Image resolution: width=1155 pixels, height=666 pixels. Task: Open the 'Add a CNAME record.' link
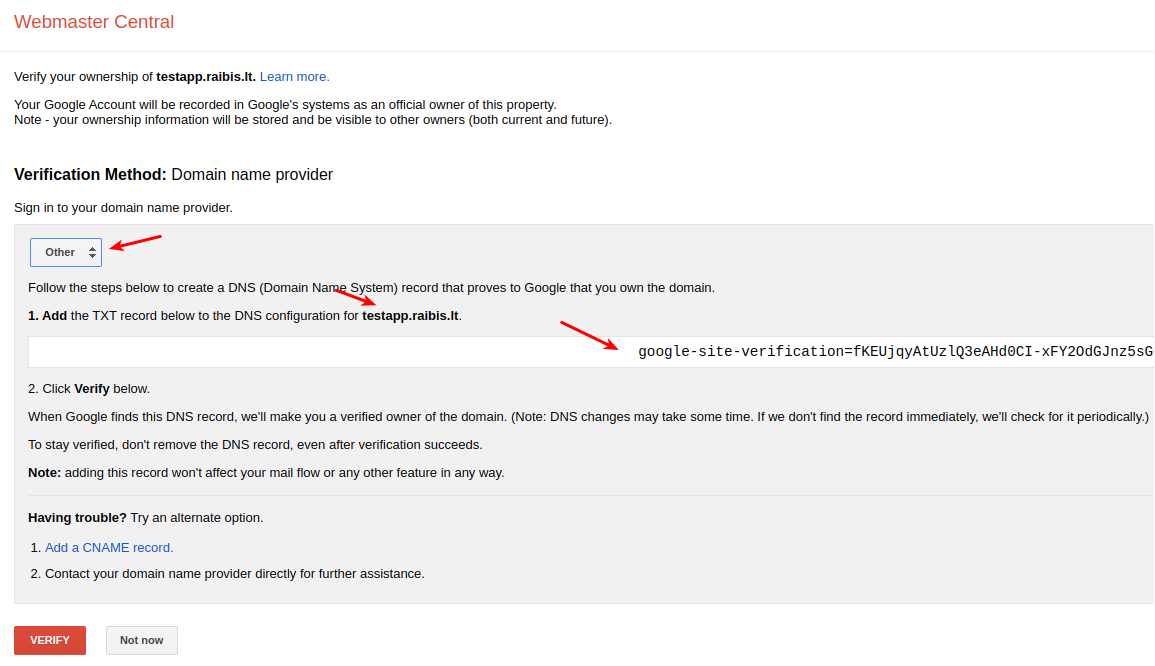click(x=108, y=547)
